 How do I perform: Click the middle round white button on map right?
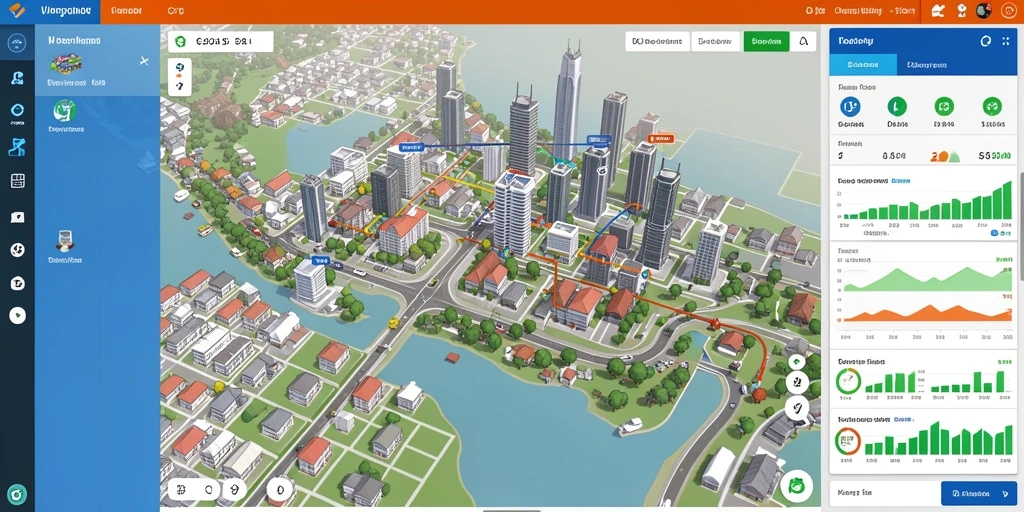(797, 383)
